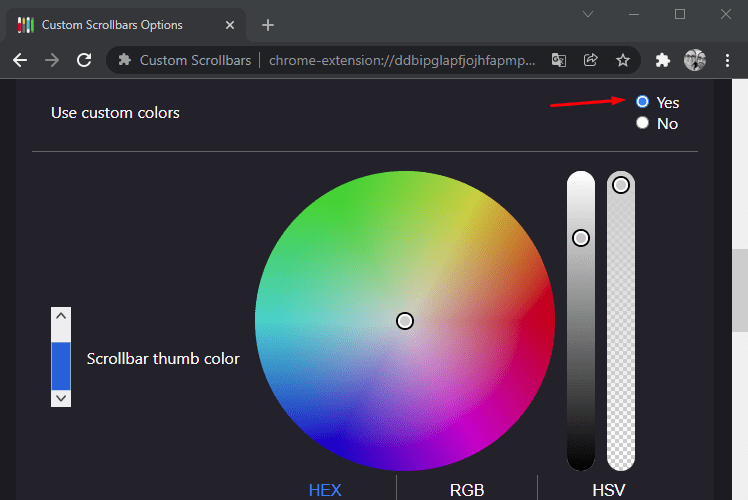748x500 pixels.
Task: Click the Use custom colors label
Action: pyautogui.click(x=115, y=113)
